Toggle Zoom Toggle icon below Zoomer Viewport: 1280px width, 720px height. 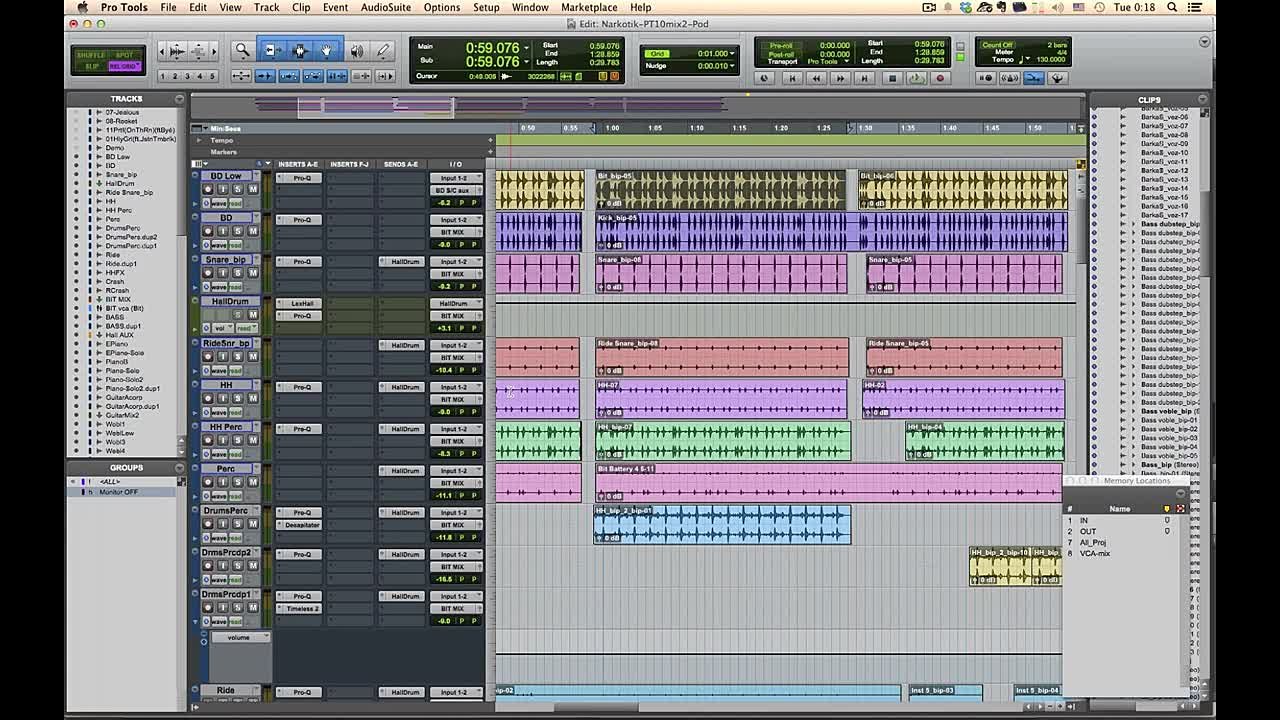(242, 76)
